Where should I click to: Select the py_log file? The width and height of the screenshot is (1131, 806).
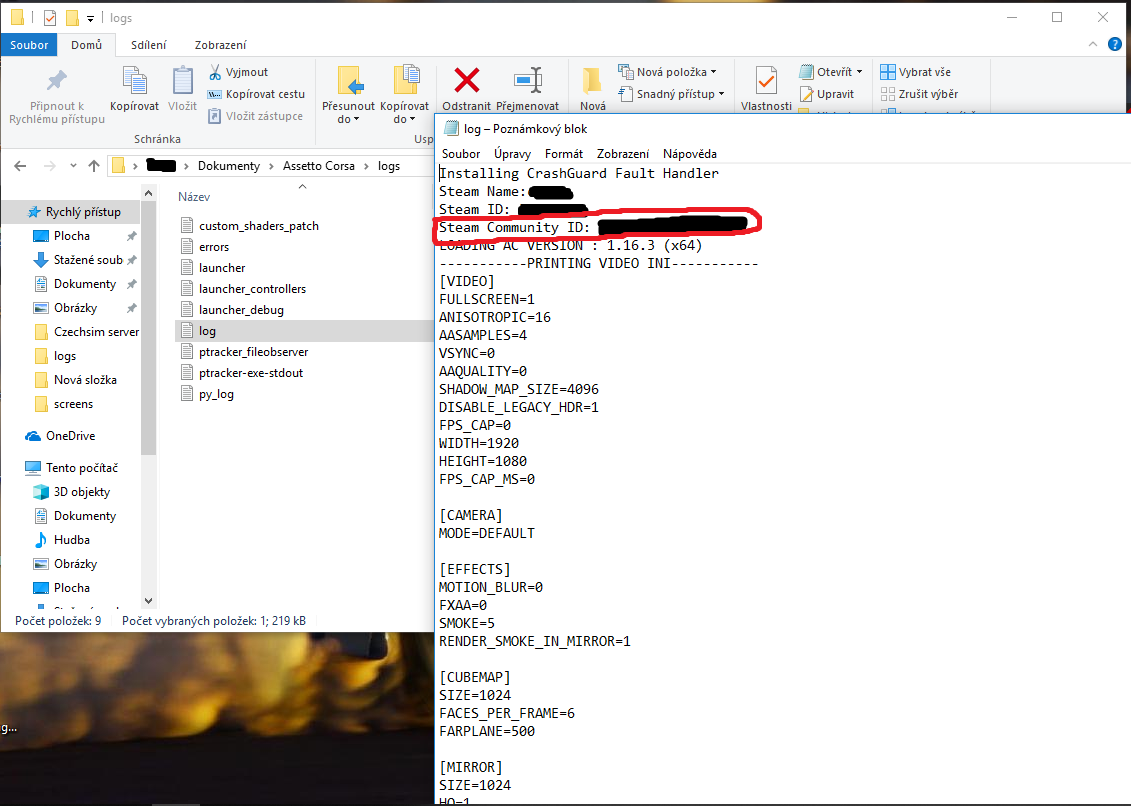click(x=207, y=394)
